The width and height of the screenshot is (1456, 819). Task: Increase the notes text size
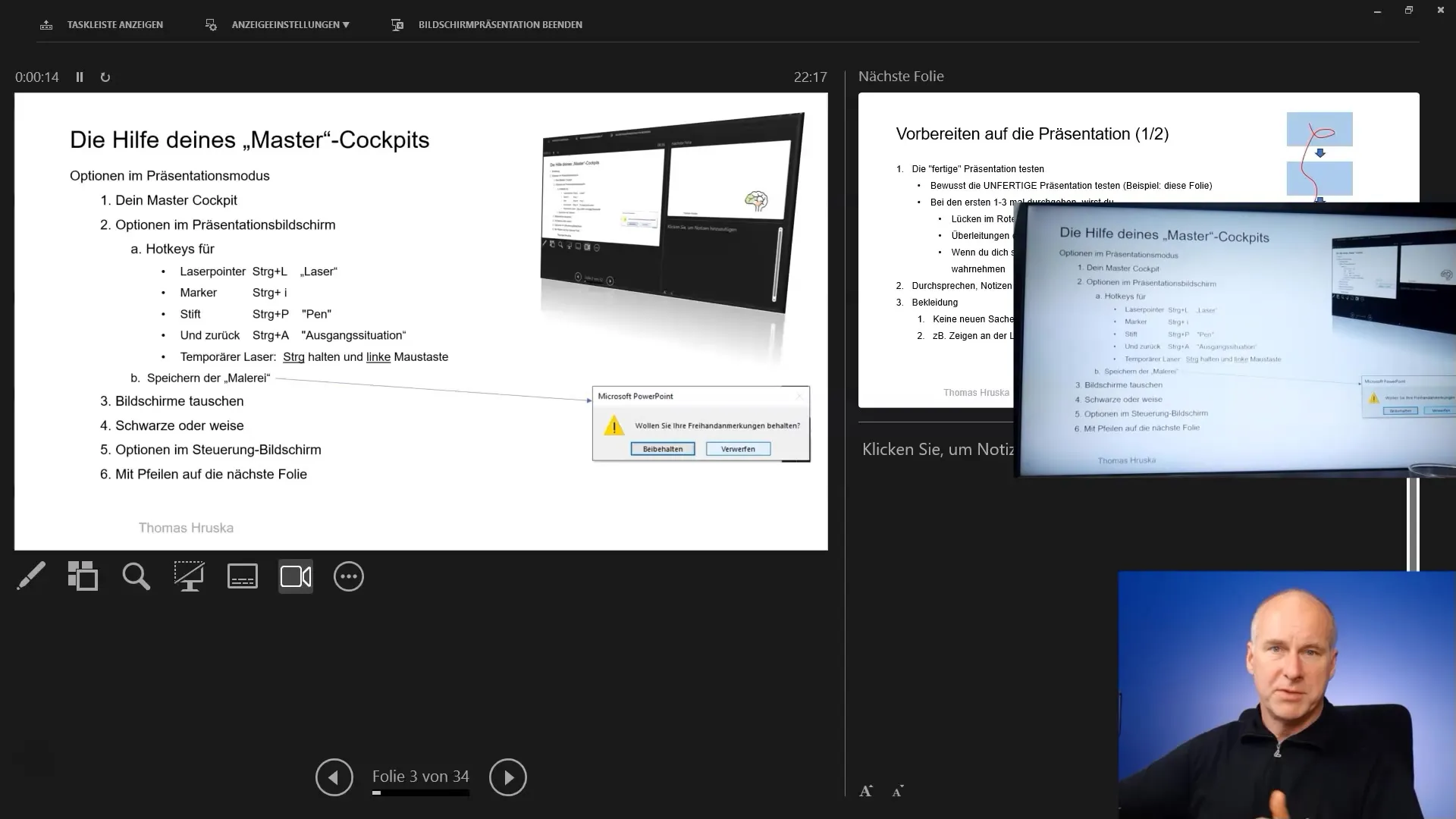coord(866,791)
